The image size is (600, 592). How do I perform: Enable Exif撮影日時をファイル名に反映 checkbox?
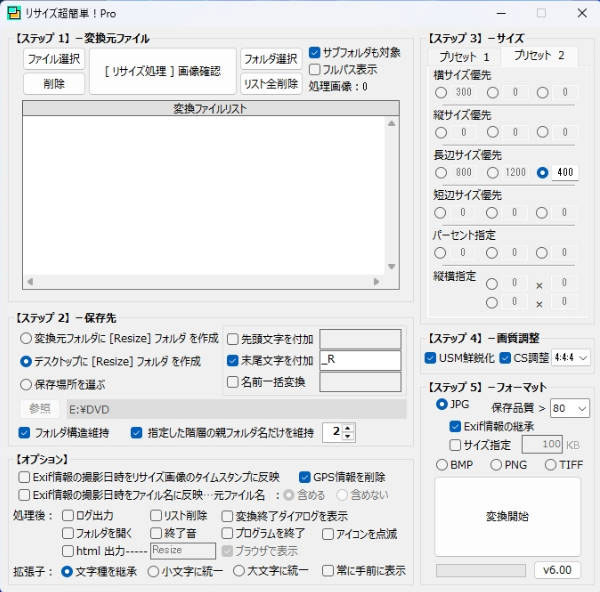pyautogui.click(x=24, y=495)
